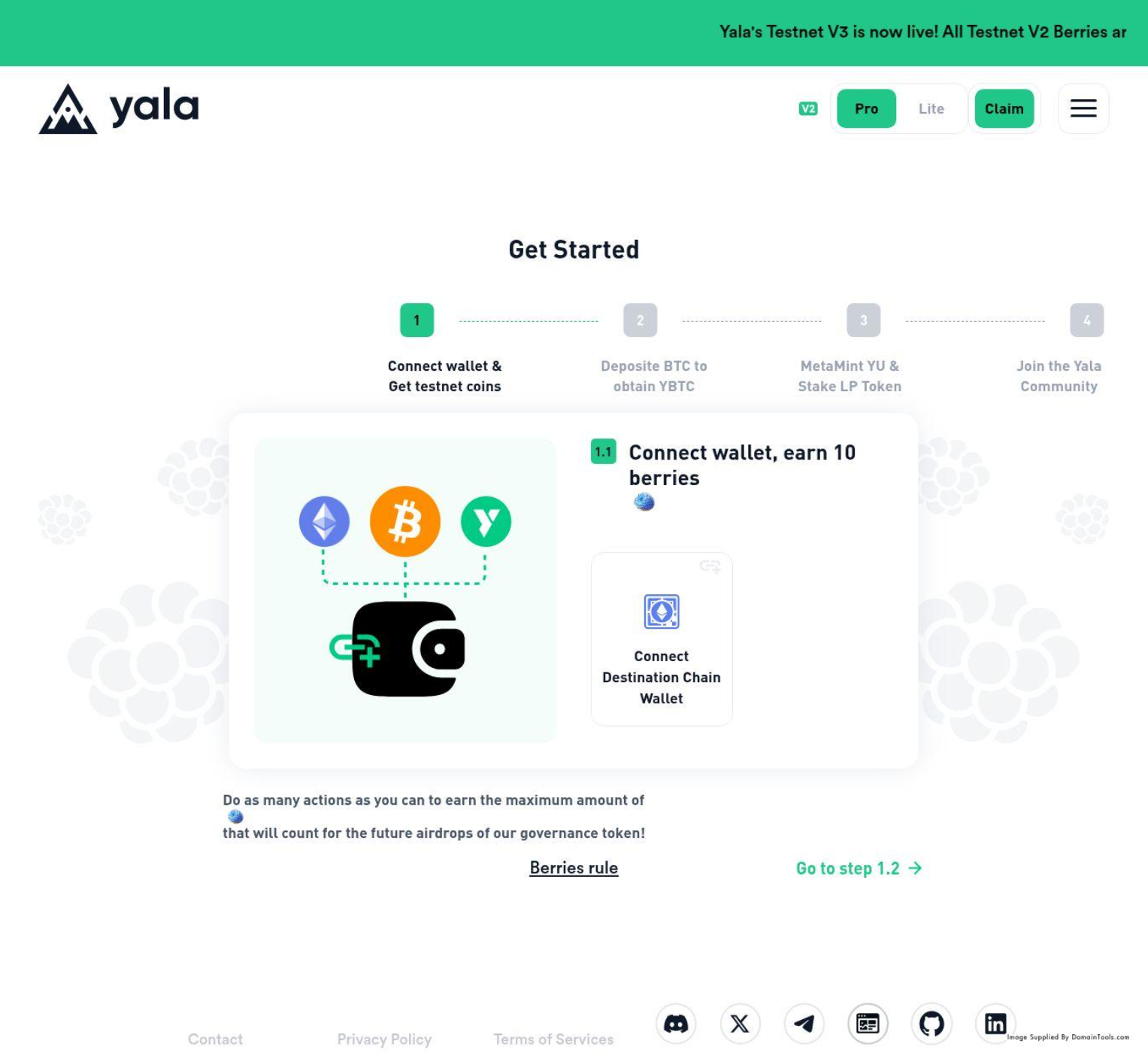This screenshot has height=1053, width=1148.
Task: Open the Discord icon in footer
Action: (676, 1024)
